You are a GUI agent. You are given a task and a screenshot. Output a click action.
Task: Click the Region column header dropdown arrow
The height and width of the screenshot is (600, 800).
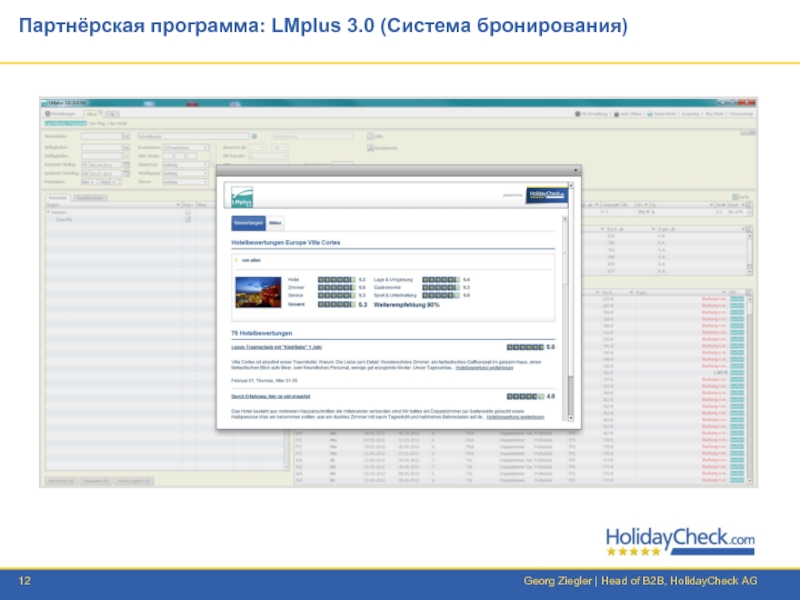point(178,205)
